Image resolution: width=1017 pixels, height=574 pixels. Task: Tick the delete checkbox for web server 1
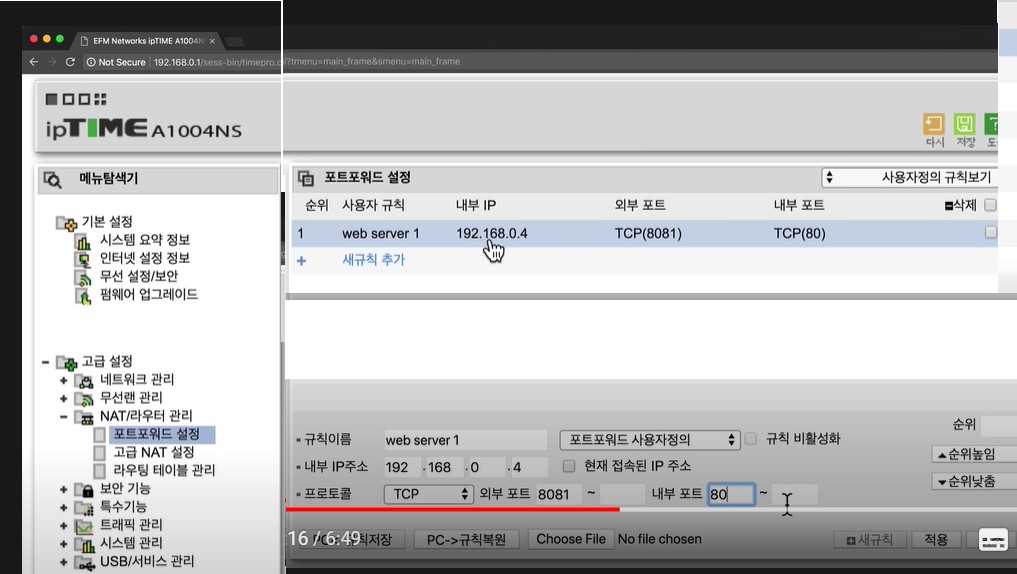tap(990, 232)
